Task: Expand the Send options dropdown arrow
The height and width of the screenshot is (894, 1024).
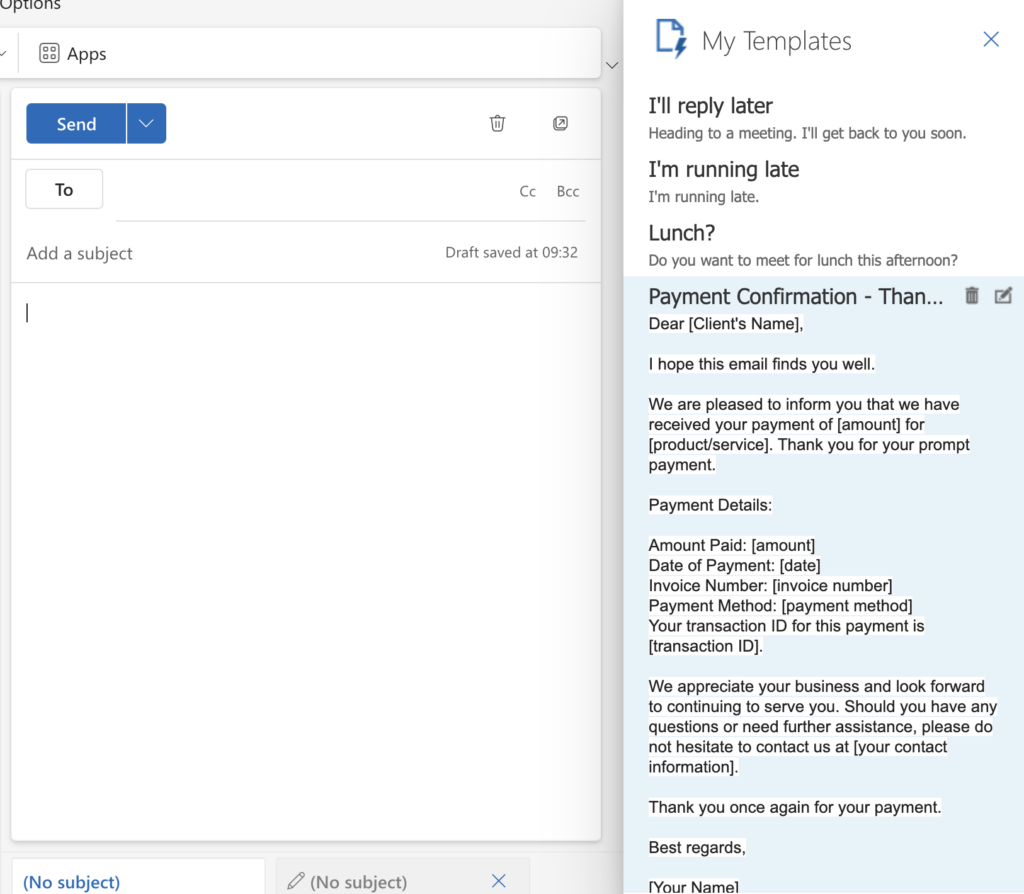Action: [146, 123]
